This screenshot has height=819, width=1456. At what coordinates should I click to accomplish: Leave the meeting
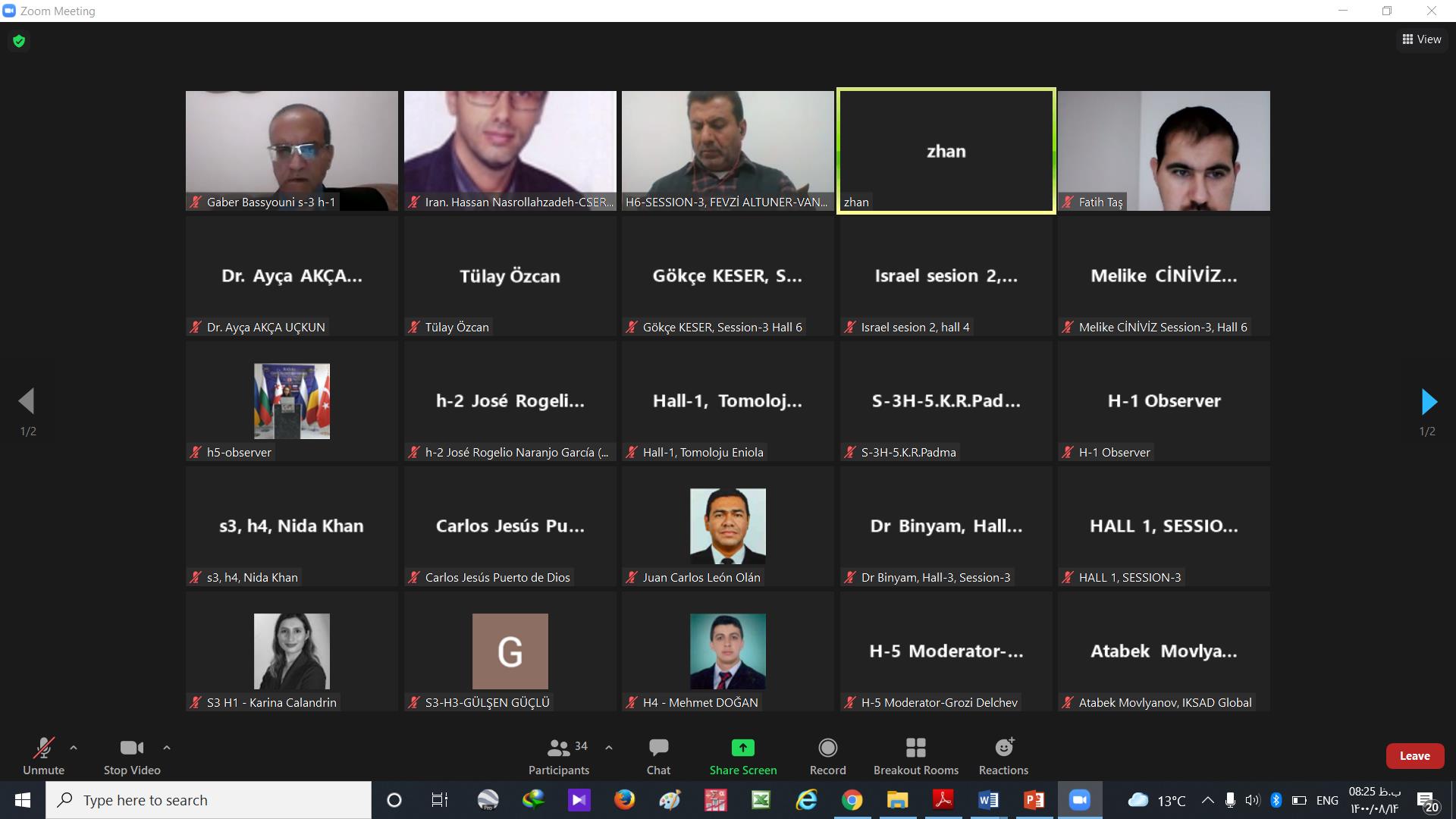pos(1414,756)
